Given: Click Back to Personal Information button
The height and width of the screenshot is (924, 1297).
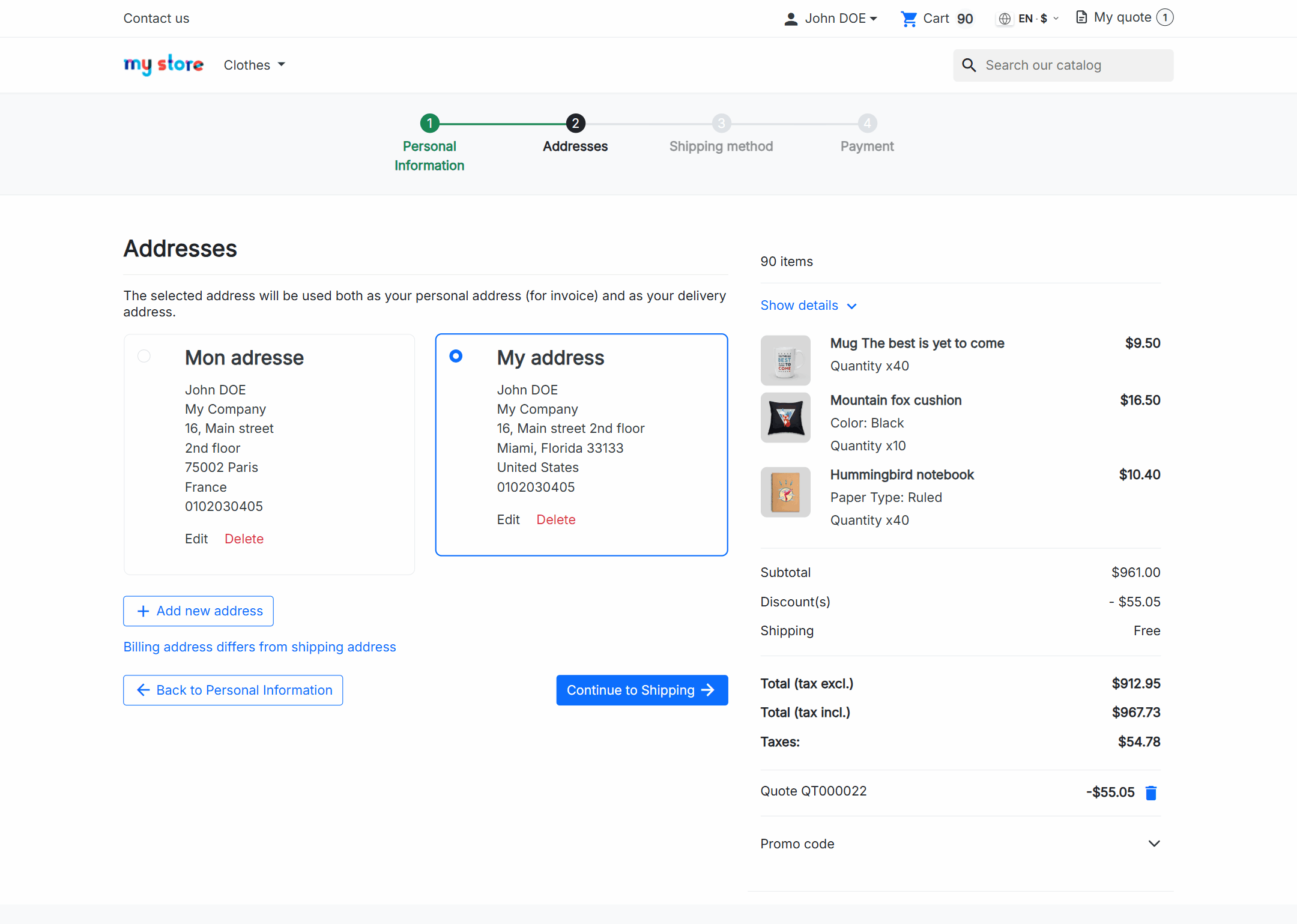Looking at the screenshot, I should [x=233, y=690].
